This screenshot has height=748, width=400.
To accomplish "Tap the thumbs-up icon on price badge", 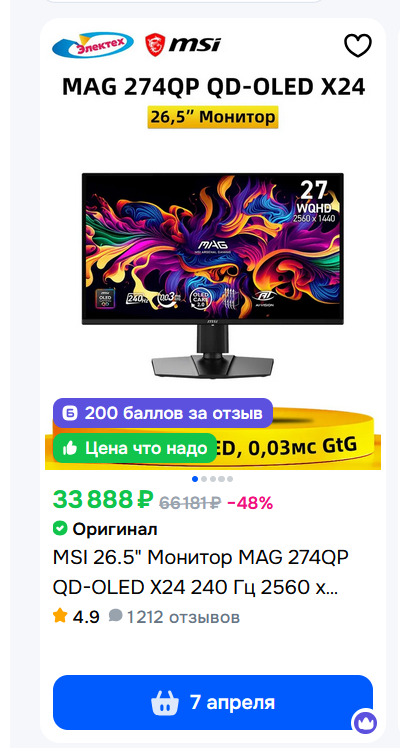I will pyautogui.click(x=70, y=448).
